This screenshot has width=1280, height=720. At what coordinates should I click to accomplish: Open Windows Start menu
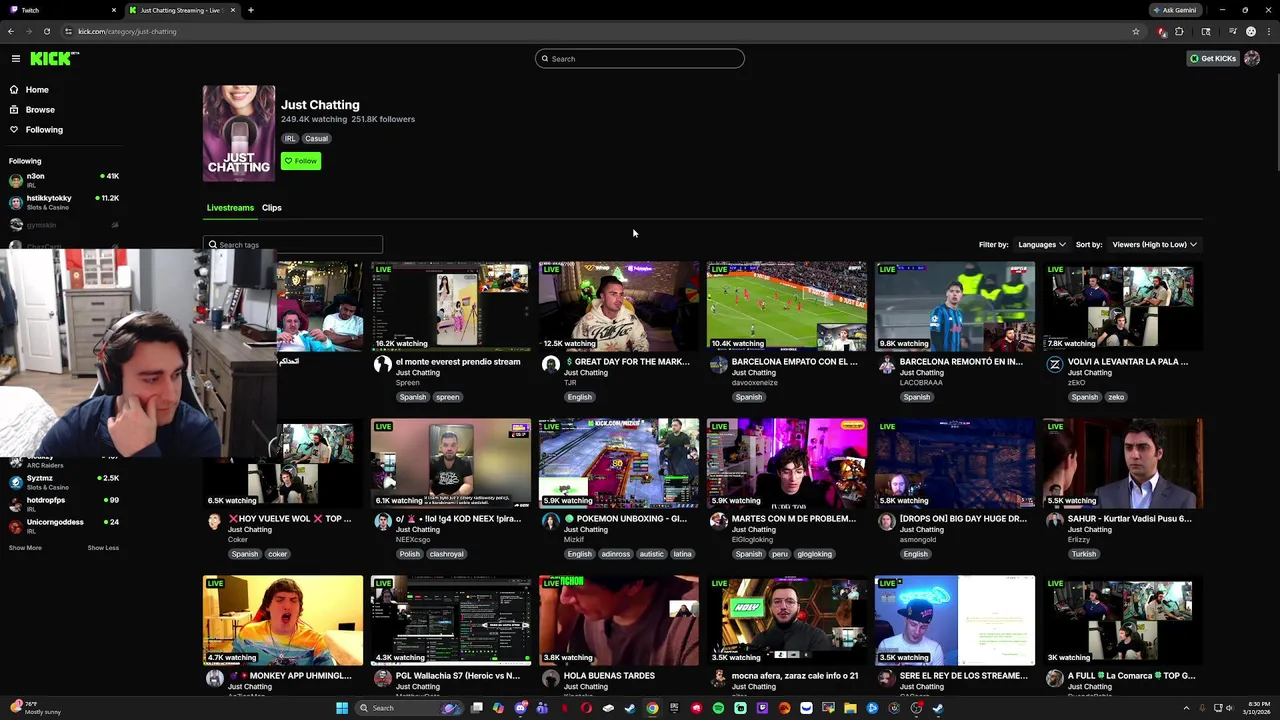click(342, 708)
